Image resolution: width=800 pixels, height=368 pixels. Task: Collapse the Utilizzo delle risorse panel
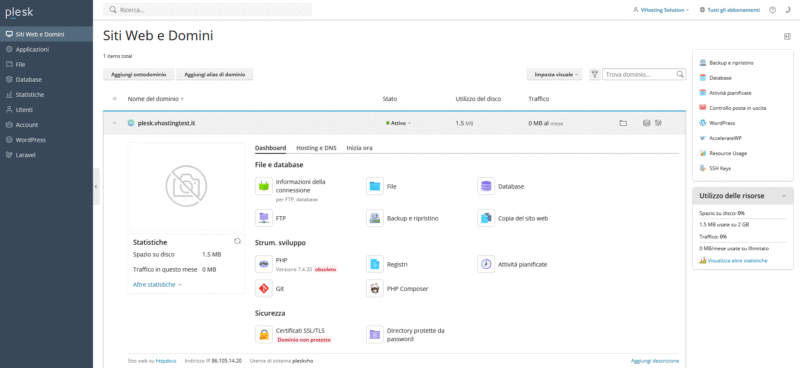coord(784,196)
